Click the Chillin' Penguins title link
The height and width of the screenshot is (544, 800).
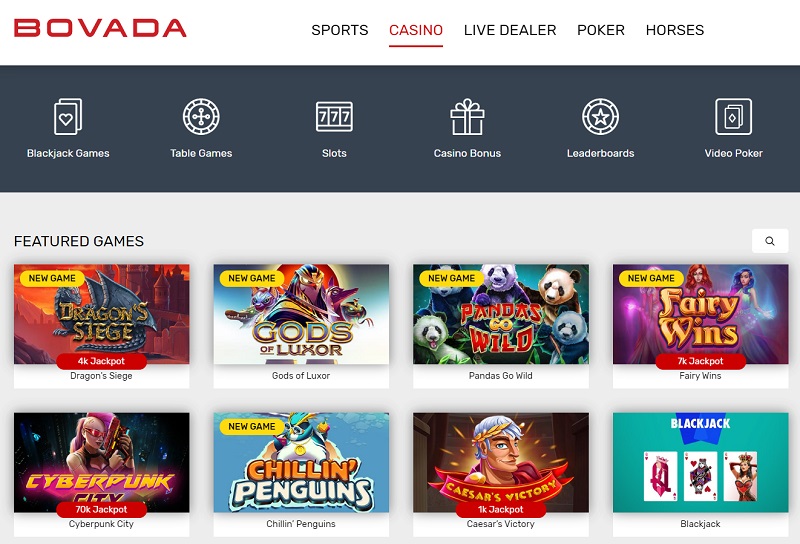pyautogui.click(x=301, y=524)
